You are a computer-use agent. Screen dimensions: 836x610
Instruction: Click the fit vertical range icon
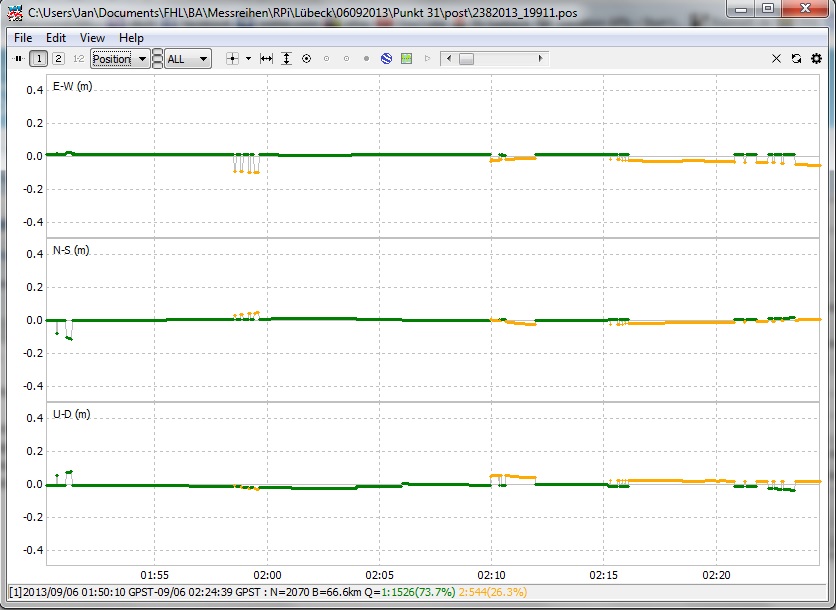(x=286, y=59)
